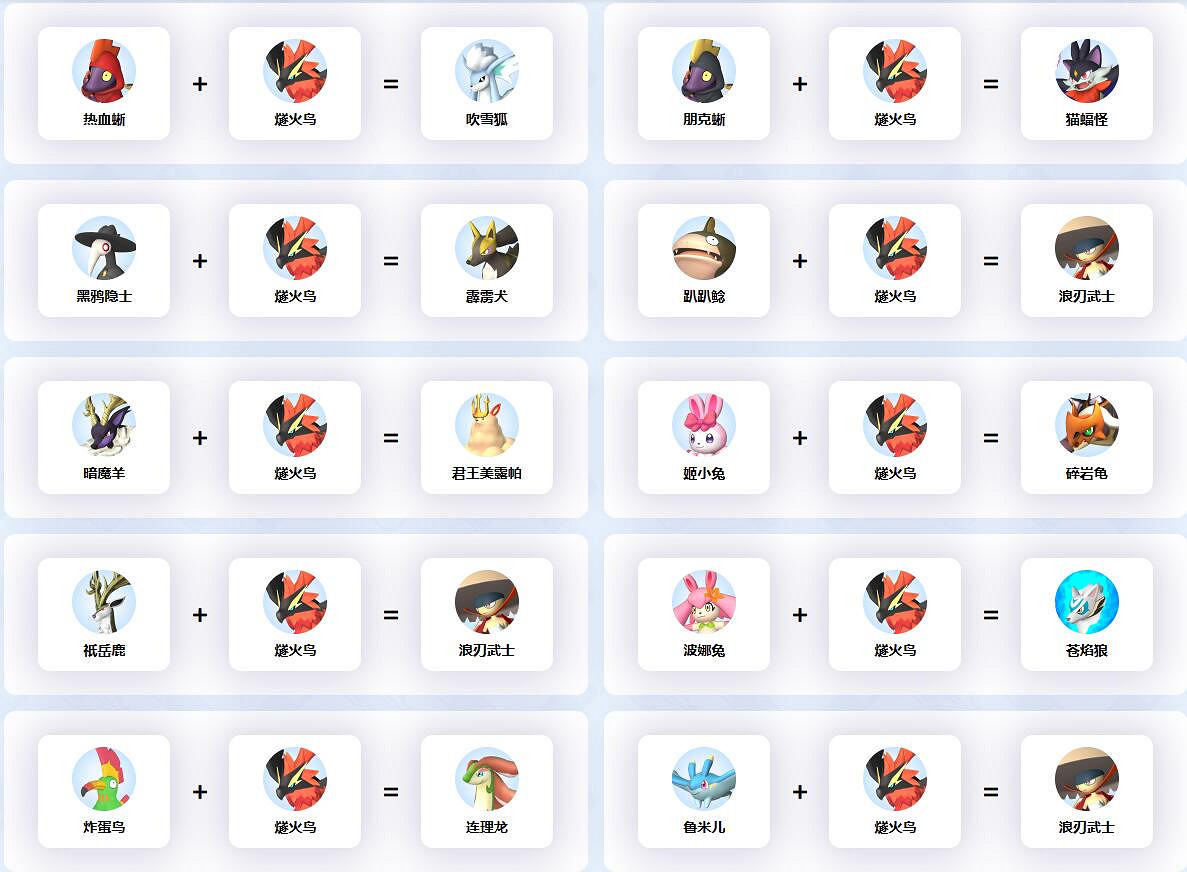
Task: Choose the 连理龙 result icon
Action: coord(487,780)
